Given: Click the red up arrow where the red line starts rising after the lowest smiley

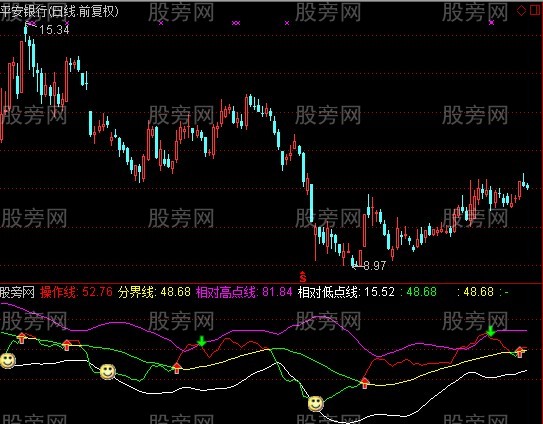Looking at the screenshot, I should (365, 383).
